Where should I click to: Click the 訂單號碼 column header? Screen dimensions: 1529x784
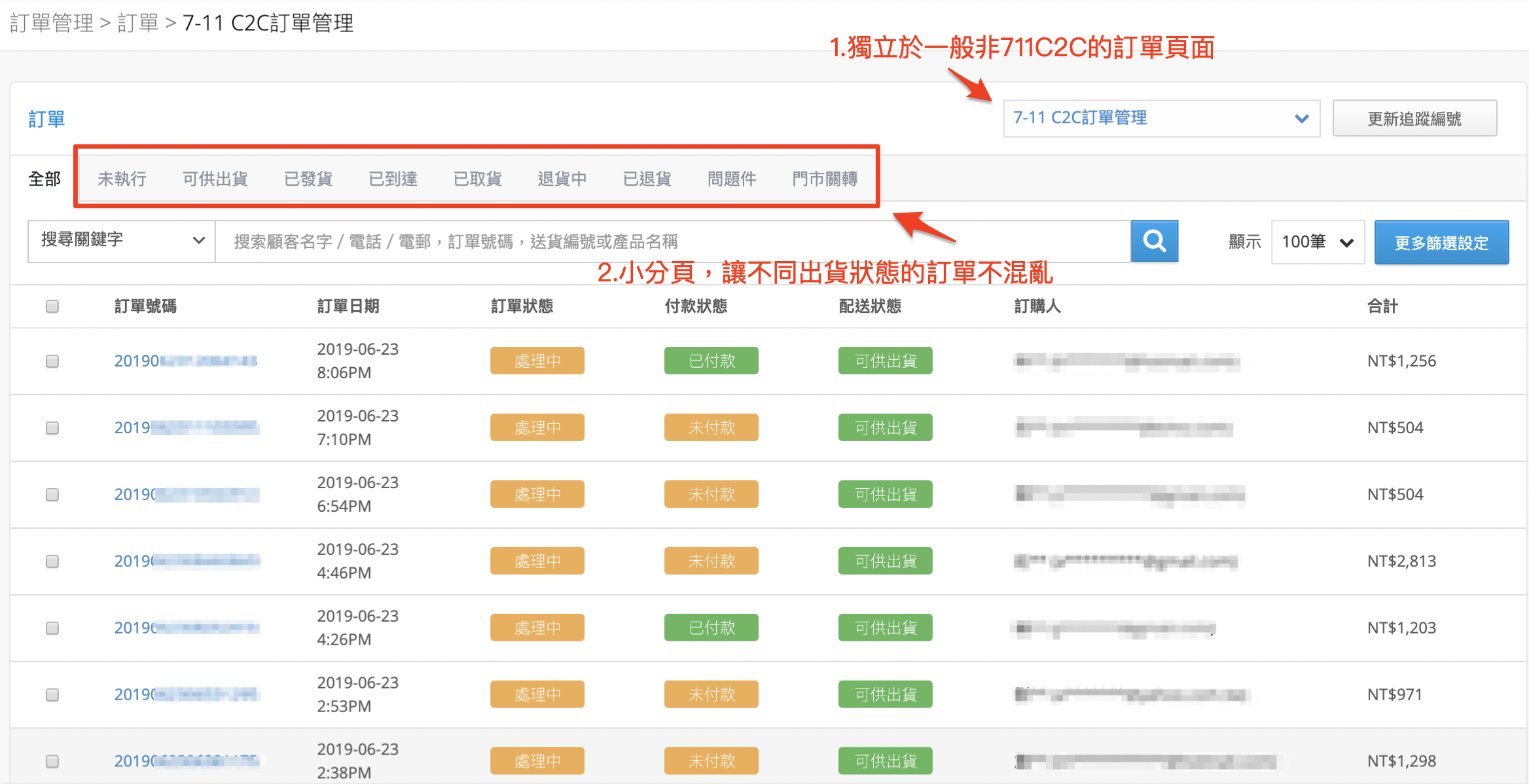145,306
